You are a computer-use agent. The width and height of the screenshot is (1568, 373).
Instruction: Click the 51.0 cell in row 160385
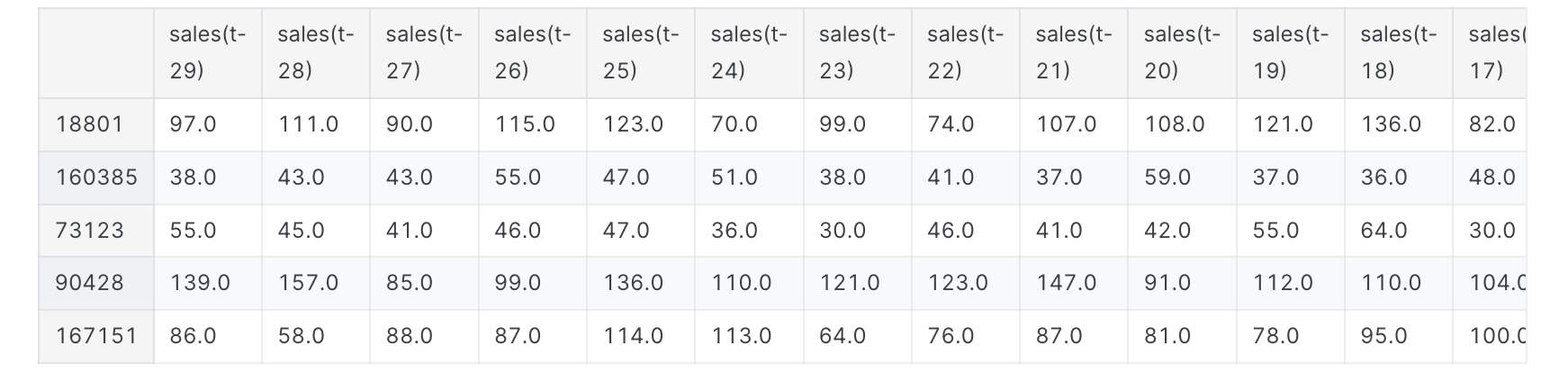734,177
